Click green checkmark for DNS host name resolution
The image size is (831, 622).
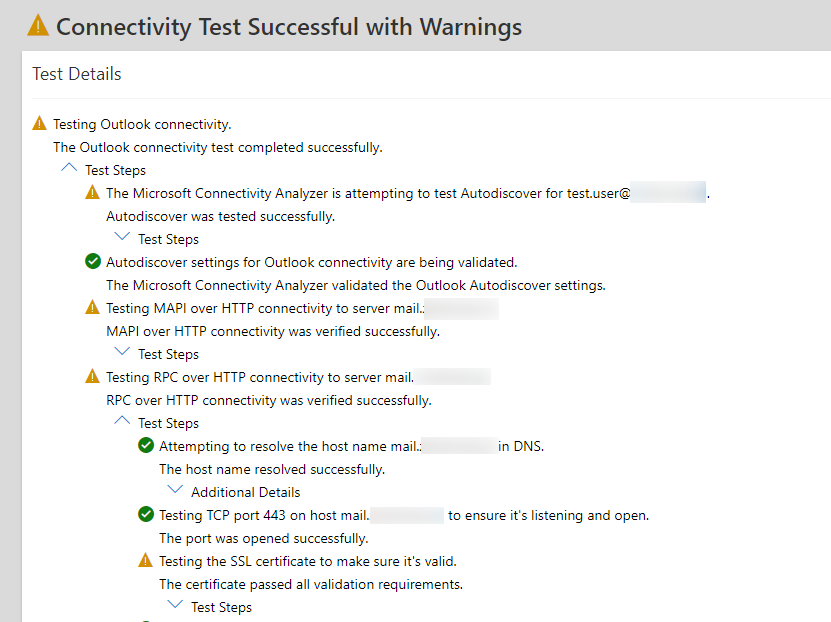(146, 445)
